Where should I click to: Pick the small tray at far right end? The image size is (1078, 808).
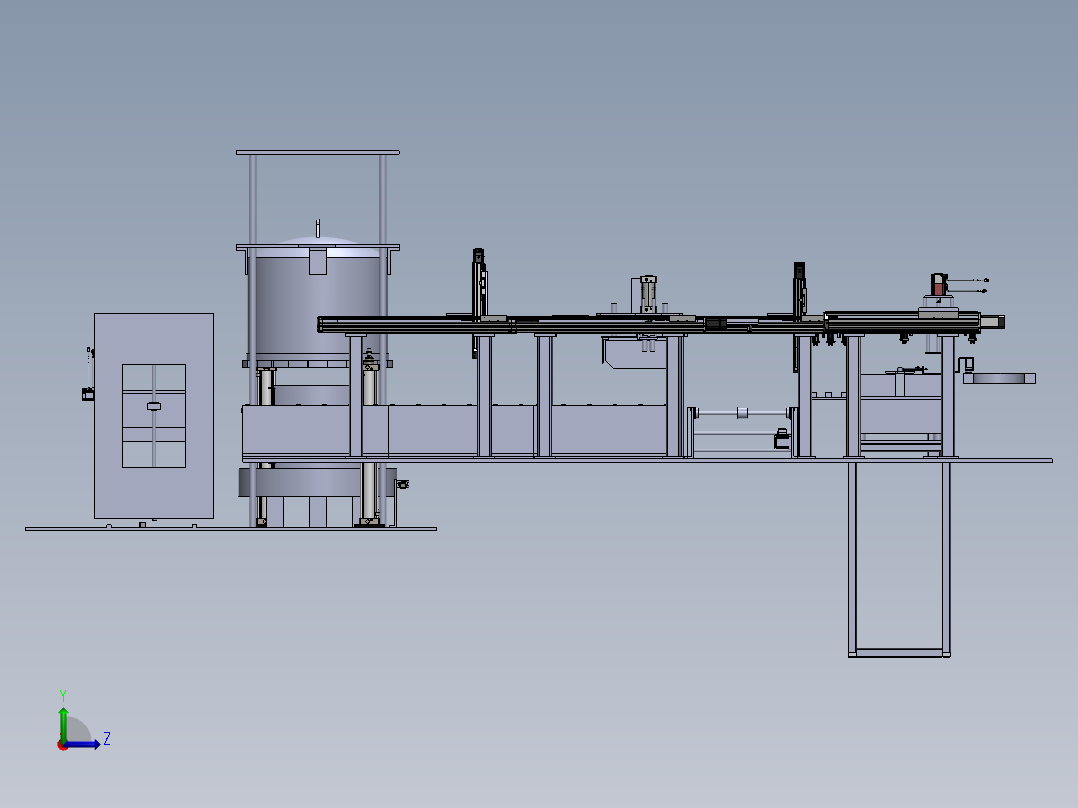[x=999, y=378]
